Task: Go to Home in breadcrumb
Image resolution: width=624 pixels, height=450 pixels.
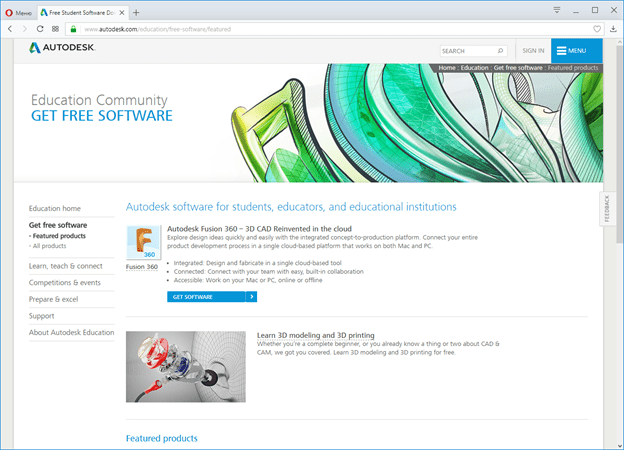Action: [x=447, y=68]
